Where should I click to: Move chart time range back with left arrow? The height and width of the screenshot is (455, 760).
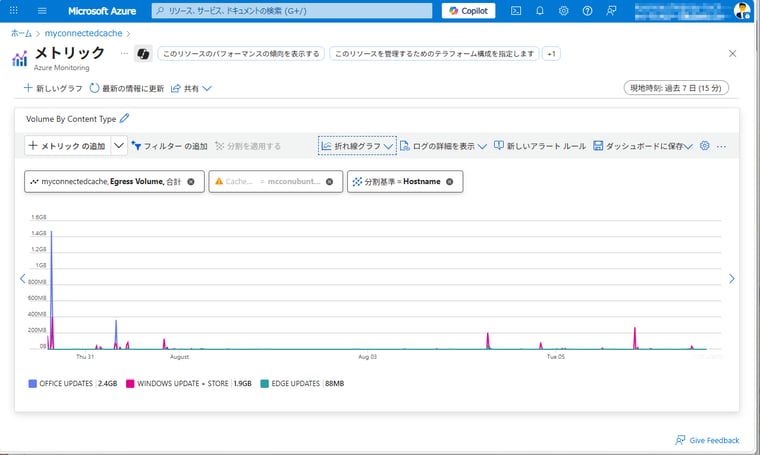pyautogui.click(x=22, y=279)
